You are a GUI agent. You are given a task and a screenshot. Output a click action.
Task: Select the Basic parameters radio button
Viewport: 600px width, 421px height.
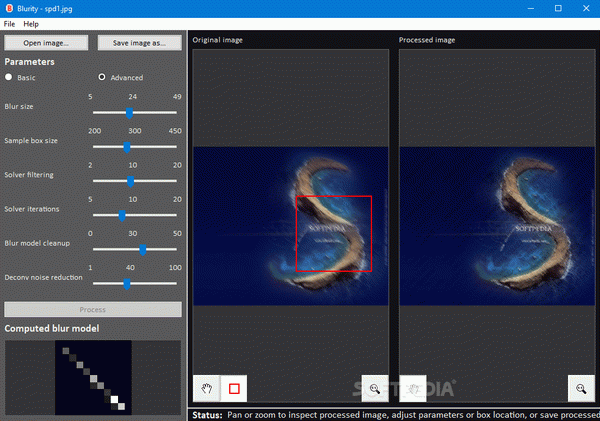point(9,77)
